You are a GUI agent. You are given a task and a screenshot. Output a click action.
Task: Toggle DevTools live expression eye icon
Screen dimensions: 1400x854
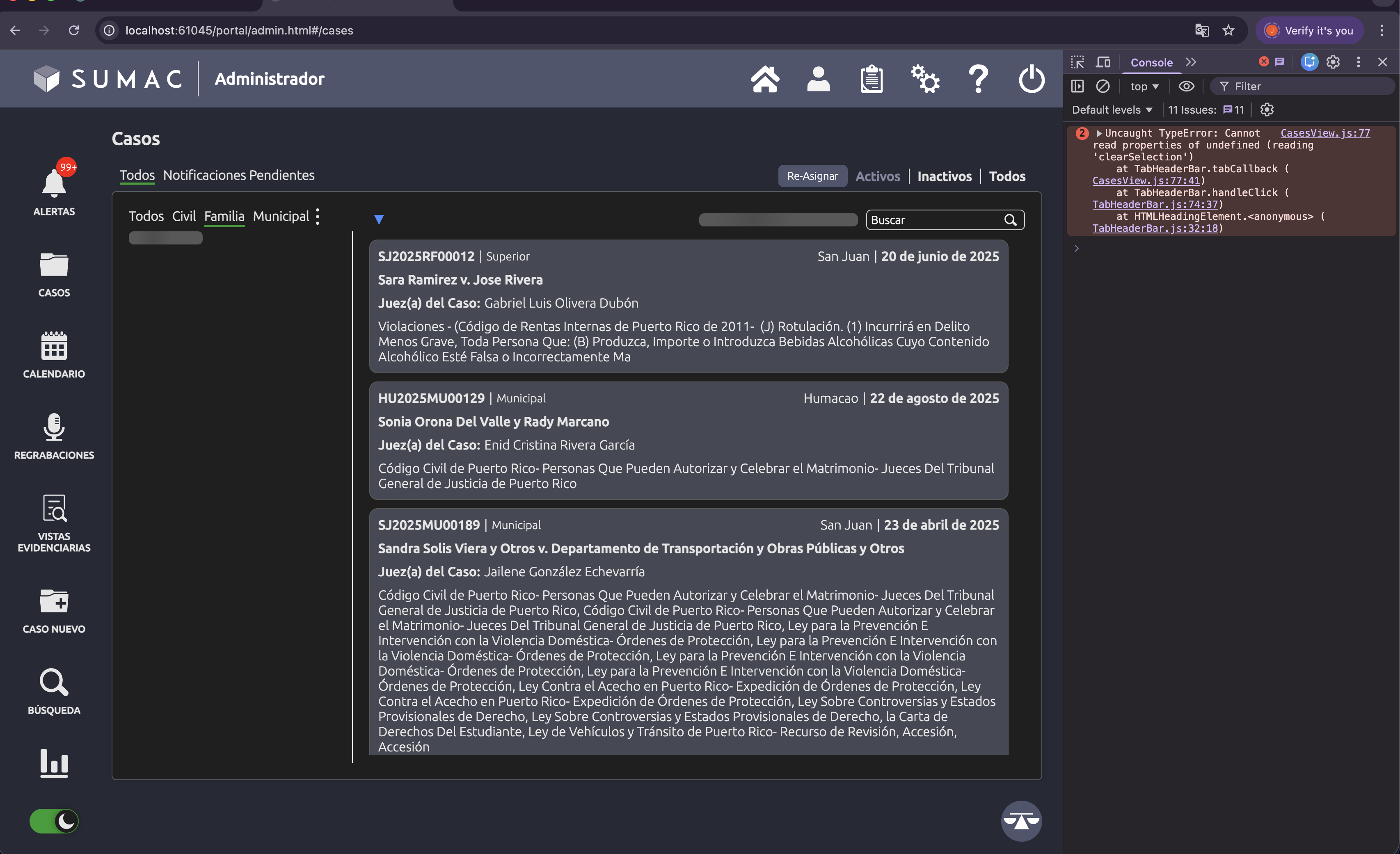pyautogui.click(x=1186, y=86)
